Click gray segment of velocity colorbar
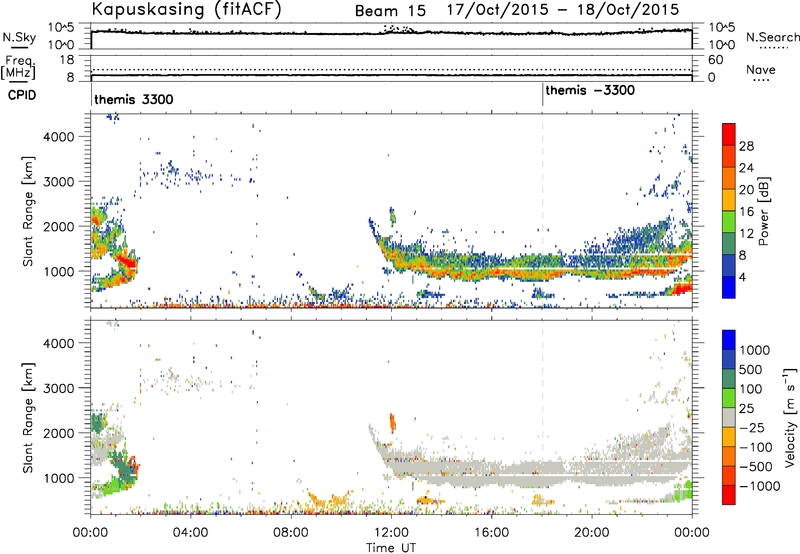The height and width of the screenshot is (554, 800). click(729, 417)
